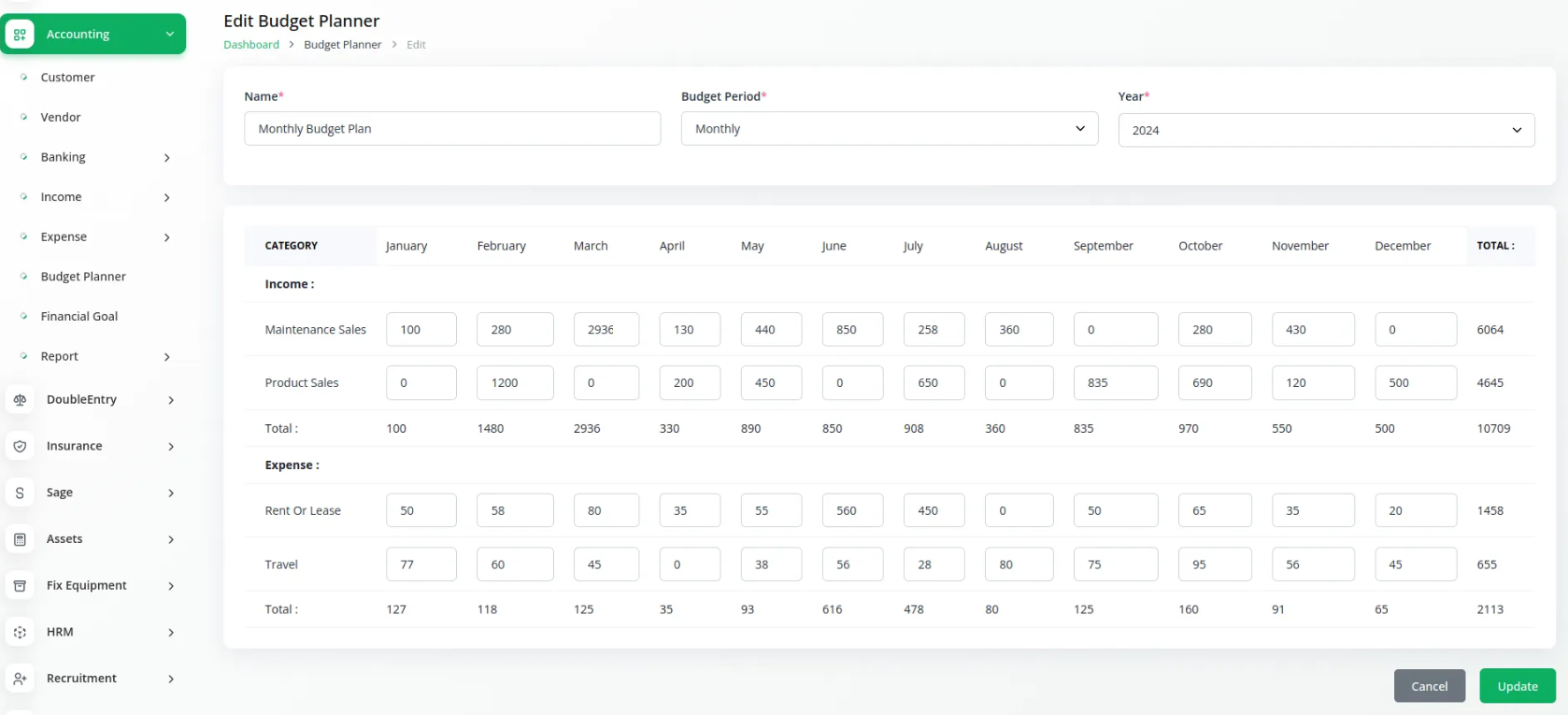Click the Recruitment user-plus icon
Viewport: 1568px width, 715px height.
click(20, 679)
